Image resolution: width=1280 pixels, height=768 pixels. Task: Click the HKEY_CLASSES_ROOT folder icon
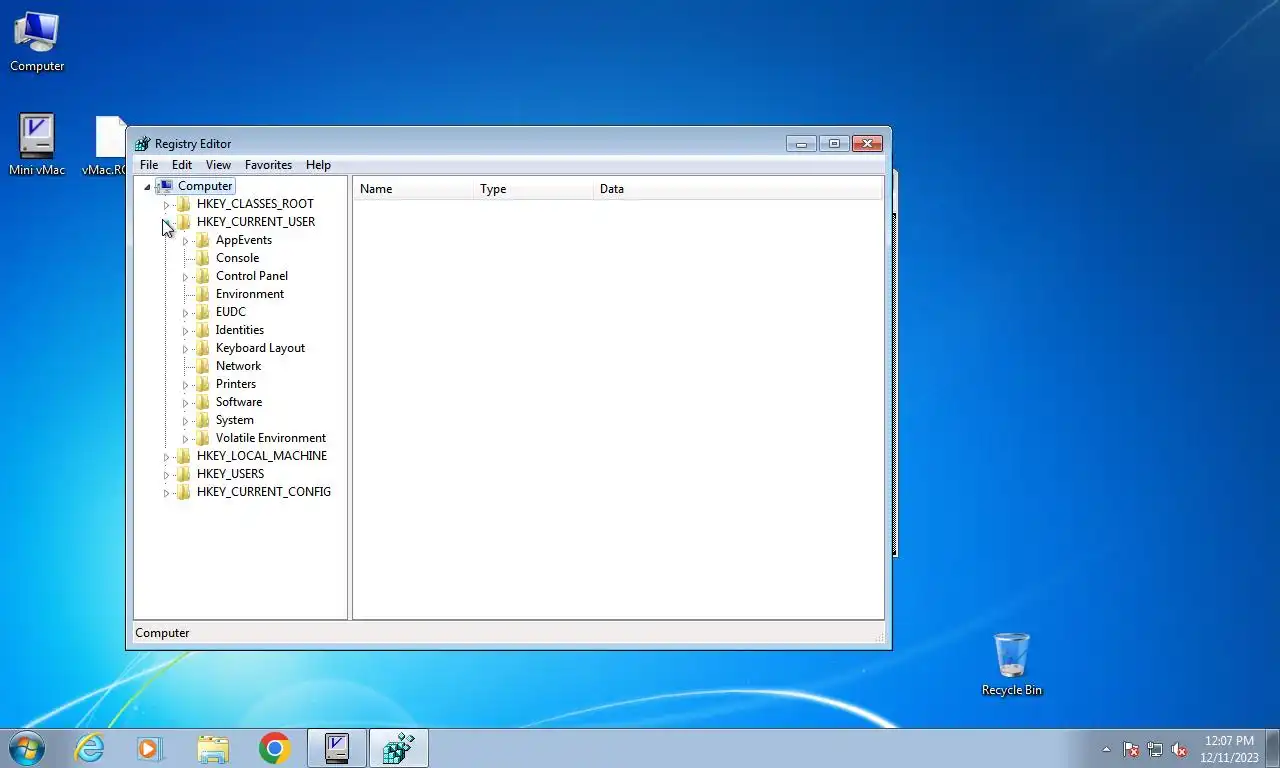point(184,204)
